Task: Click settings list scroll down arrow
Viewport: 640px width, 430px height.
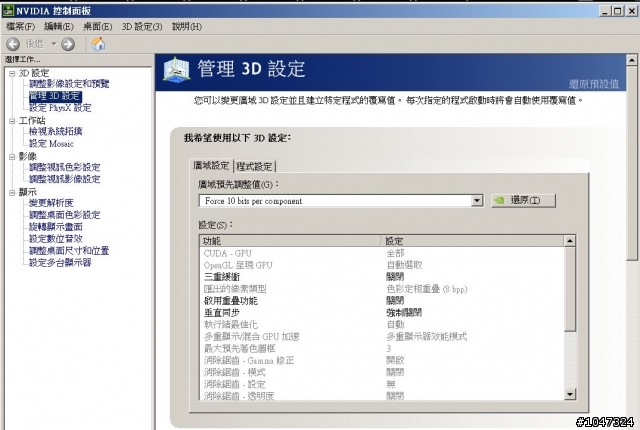Action: (x=570, y=394)
